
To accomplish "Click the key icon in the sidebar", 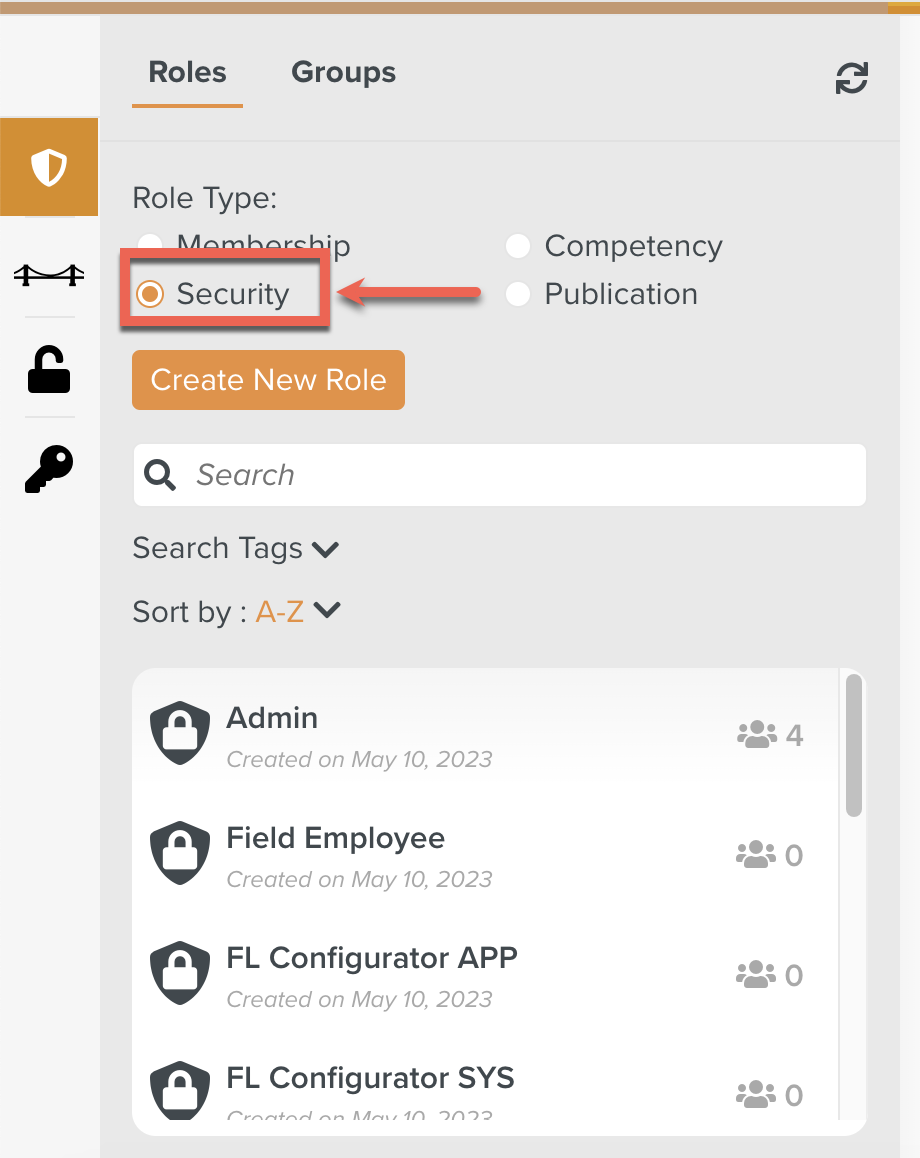I will pyautogui.click(x=49, y=468).
